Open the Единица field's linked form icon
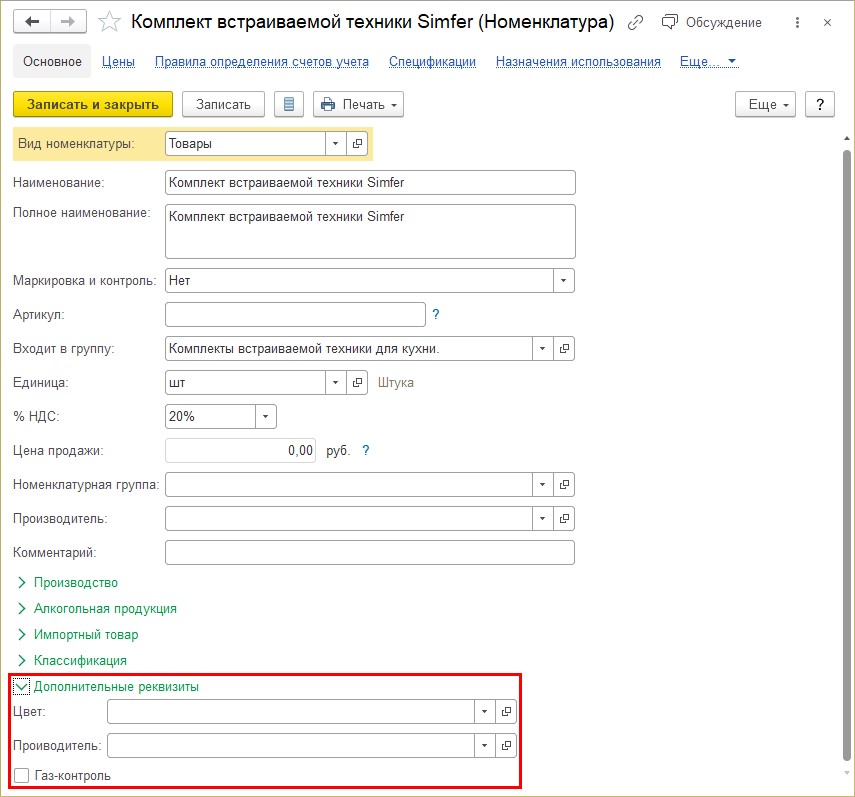The image size is (855, 797). [x=358, y=382]
